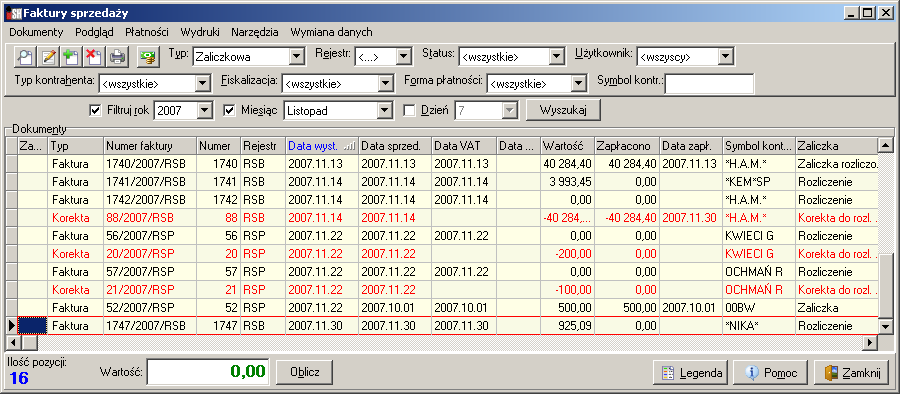The width and height of the screenshot is (900, 394).
Task: Click the edit document pencil icon
Action: click(x=49, y=57)
